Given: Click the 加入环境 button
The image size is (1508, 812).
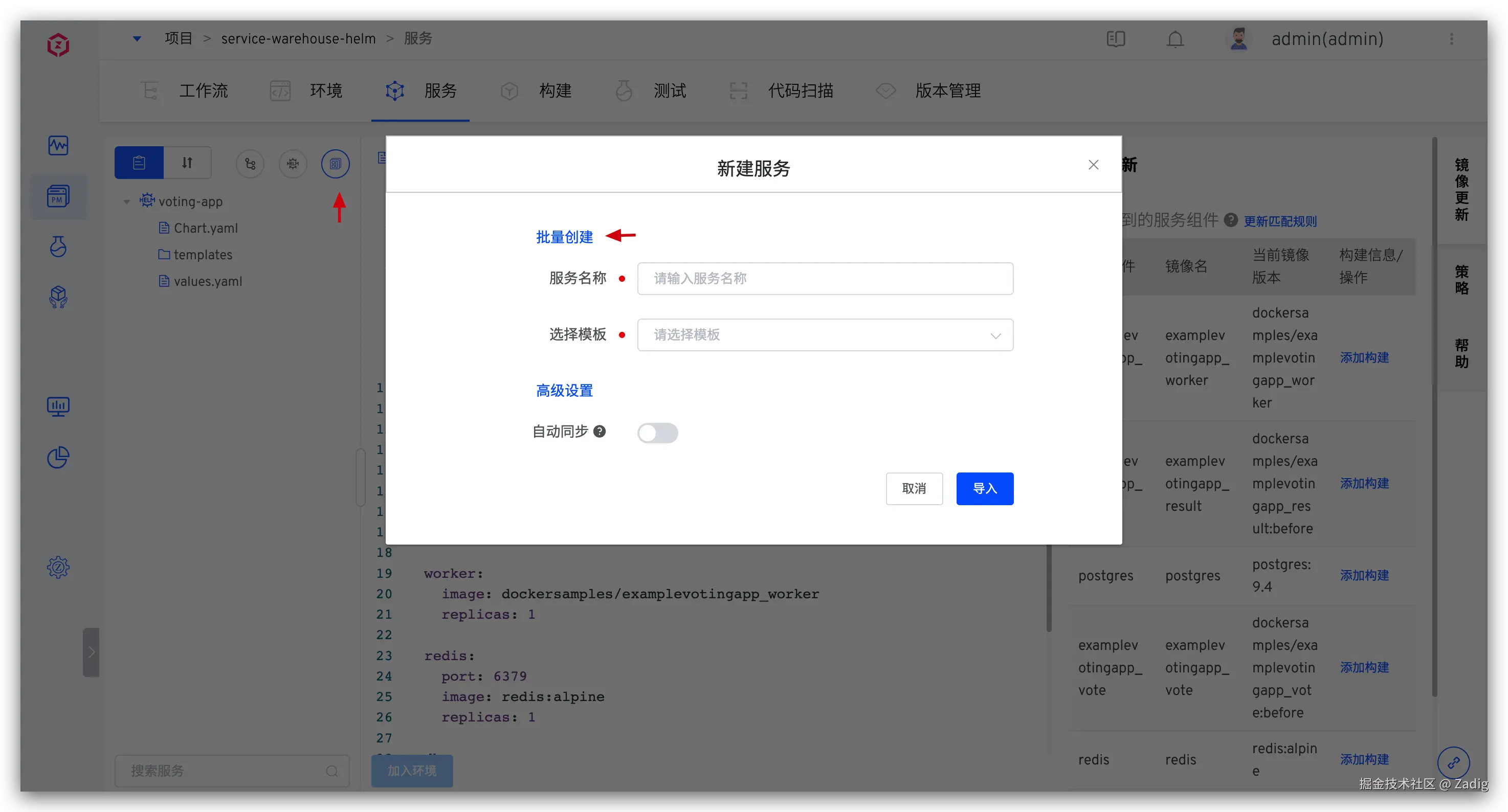Looking at the screenshot, I should [x=412, y=771].
